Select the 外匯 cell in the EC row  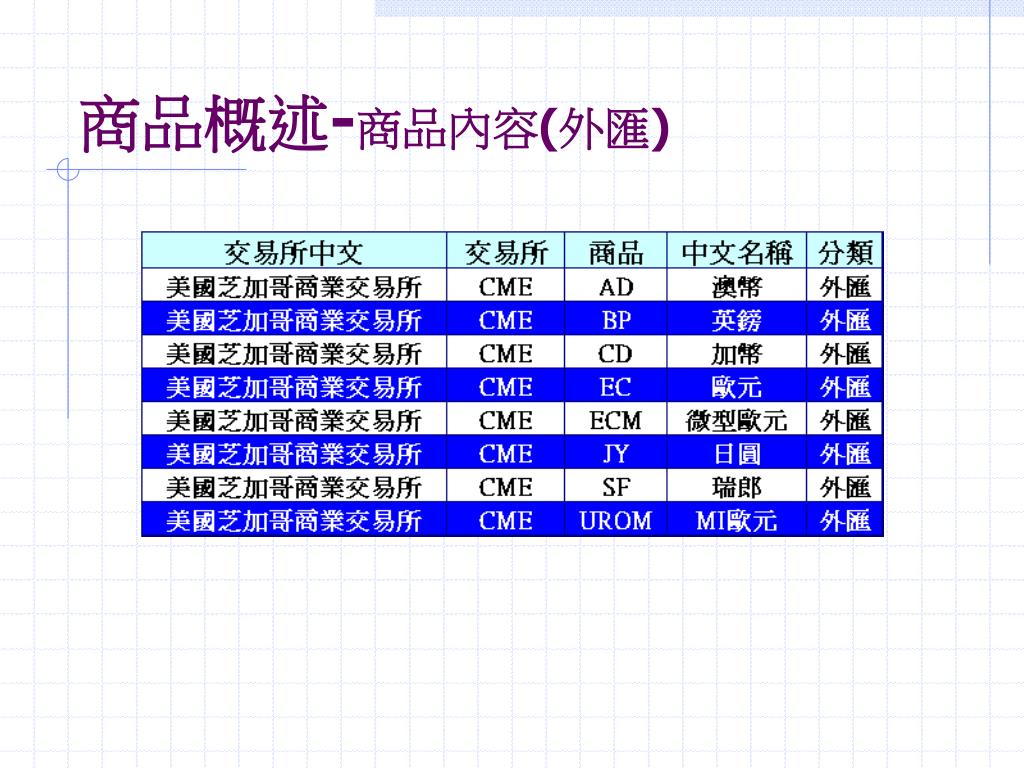[845, 385]
